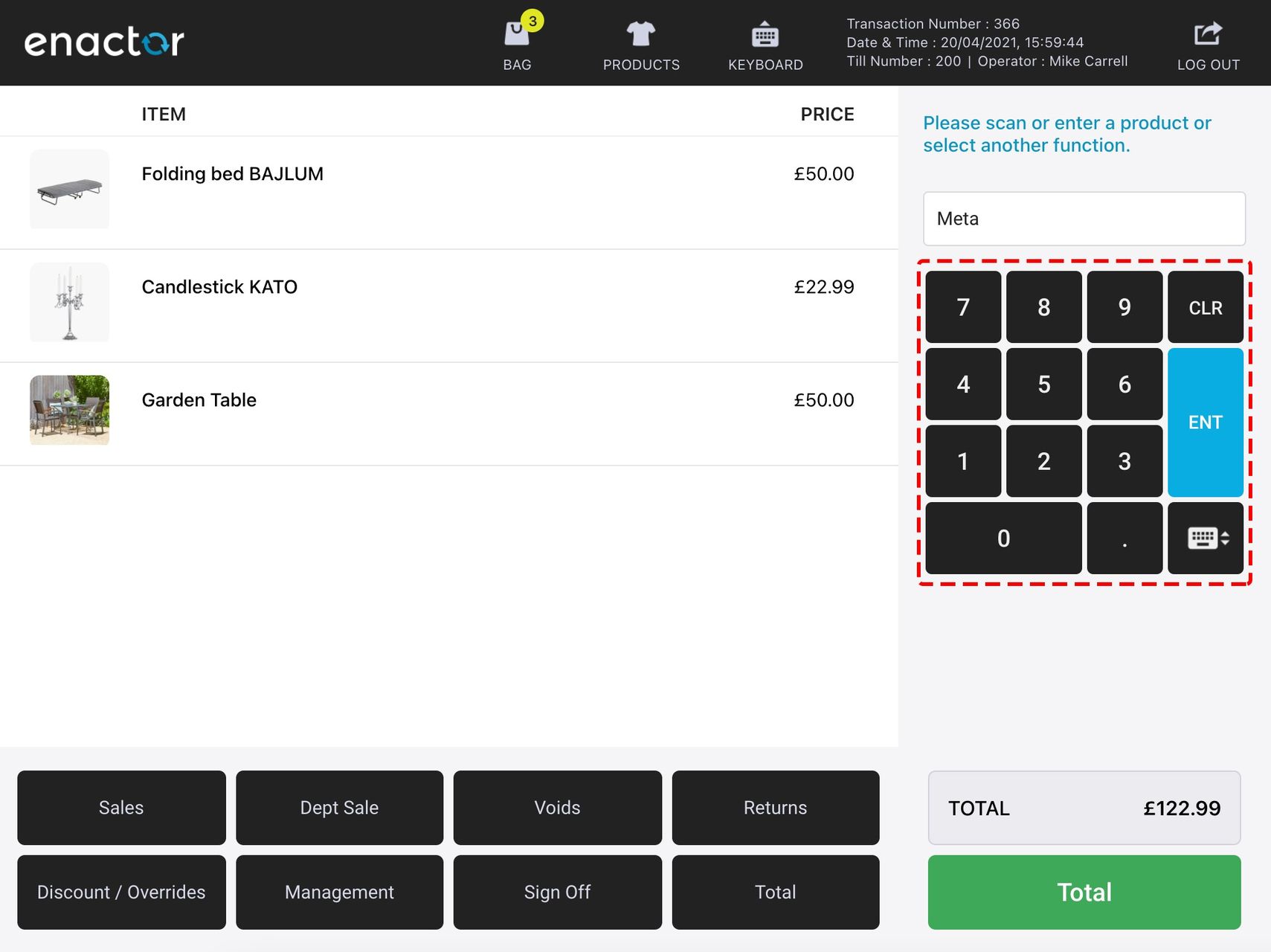The width and height of the screenshot is (1271, 952).
Task: Open the Returns function
Action: 775,808
